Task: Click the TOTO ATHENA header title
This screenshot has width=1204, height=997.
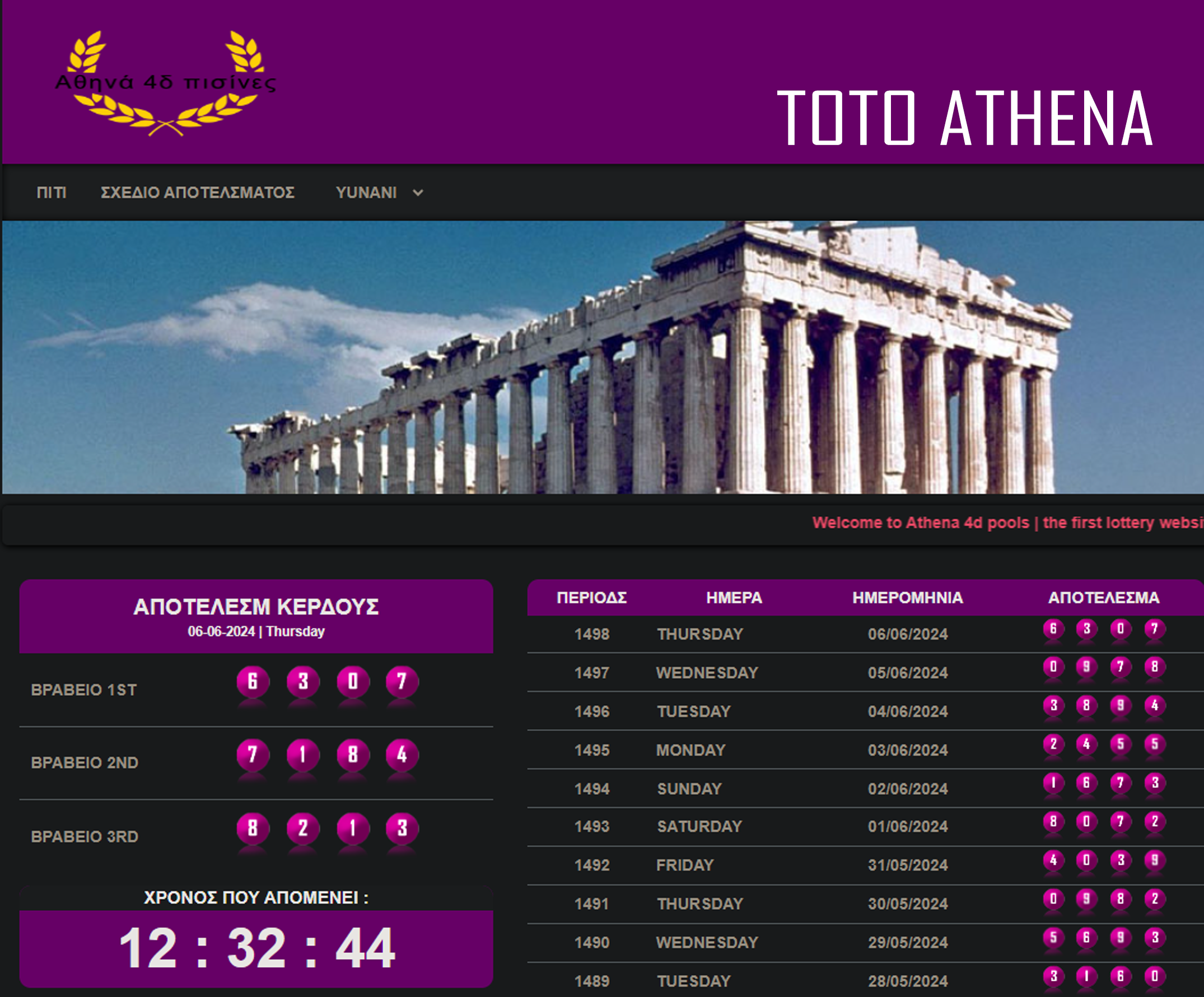Action: coord(965,118)
